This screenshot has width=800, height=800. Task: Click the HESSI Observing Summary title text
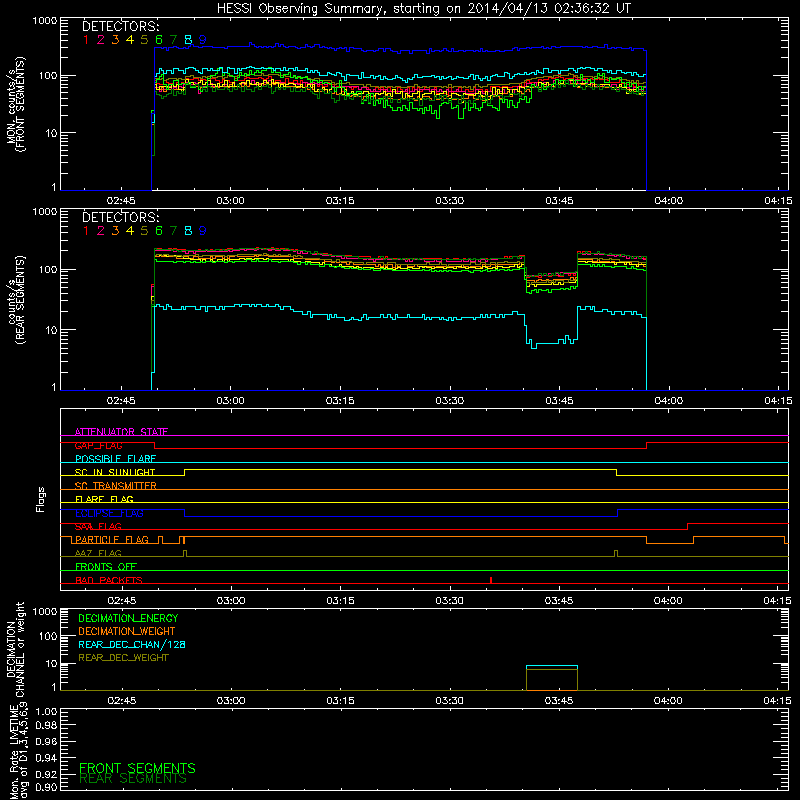point(424,9)
